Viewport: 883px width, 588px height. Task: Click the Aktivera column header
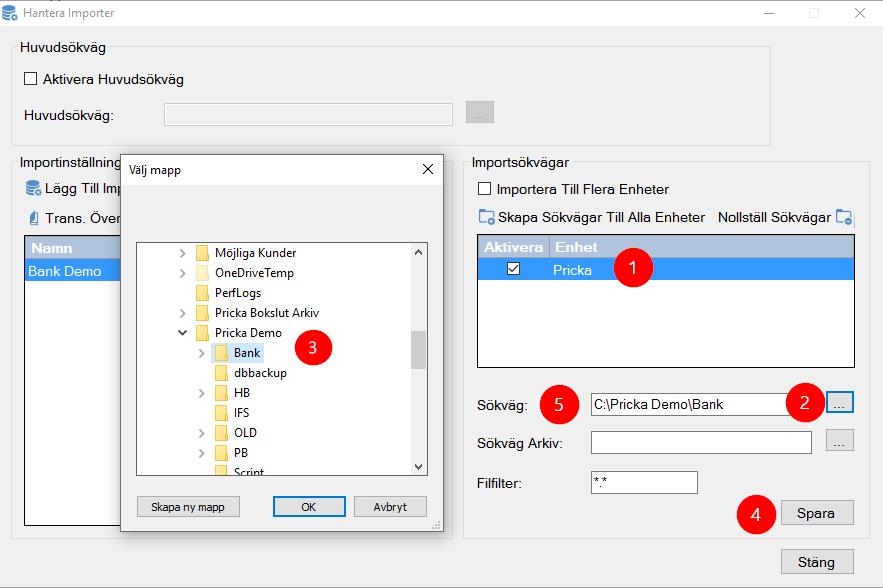click(x=514, y=247)
